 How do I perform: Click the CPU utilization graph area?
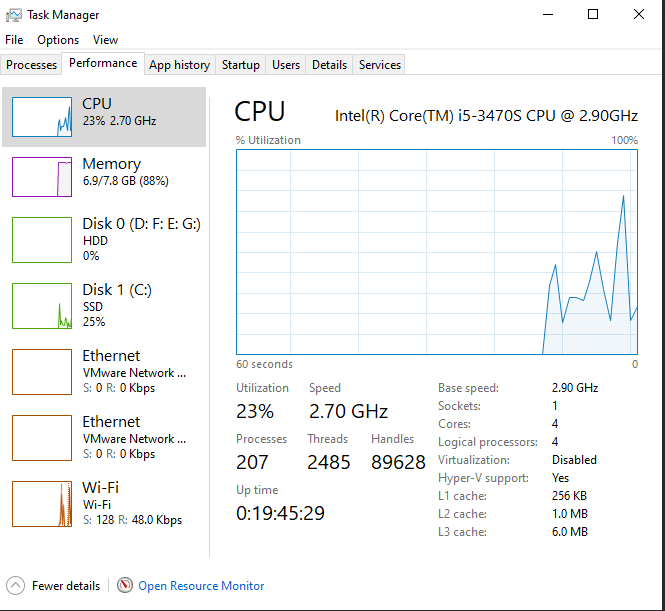436,252
